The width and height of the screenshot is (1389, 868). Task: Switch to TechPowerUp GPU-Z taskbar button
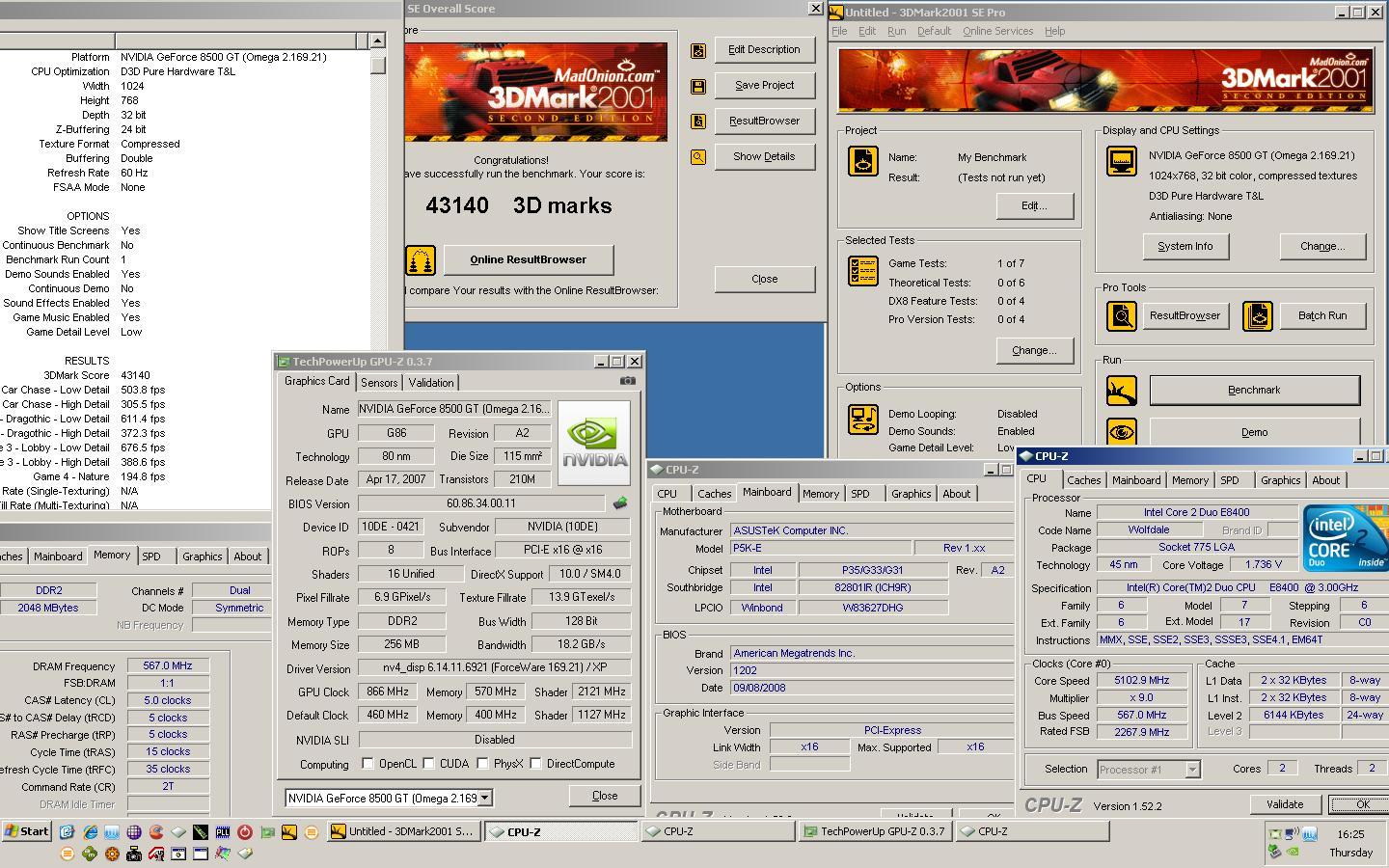[x=875, y=831]
